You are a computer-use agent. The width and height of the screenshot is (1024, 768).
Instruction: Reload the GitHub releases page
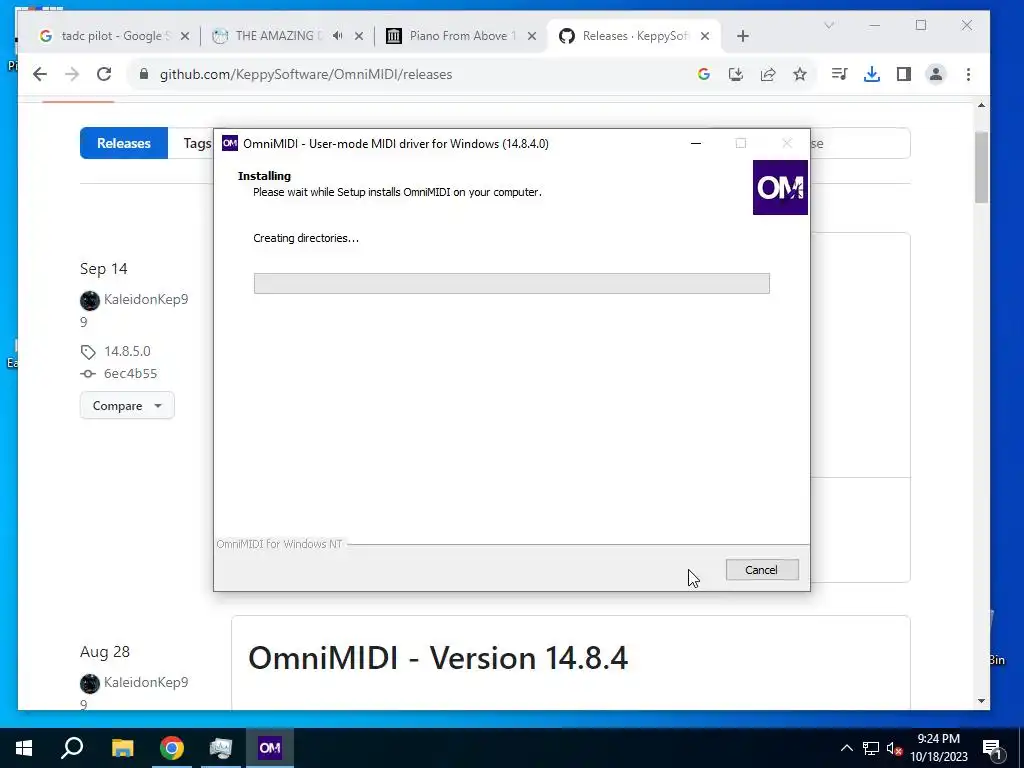point(104,74)
